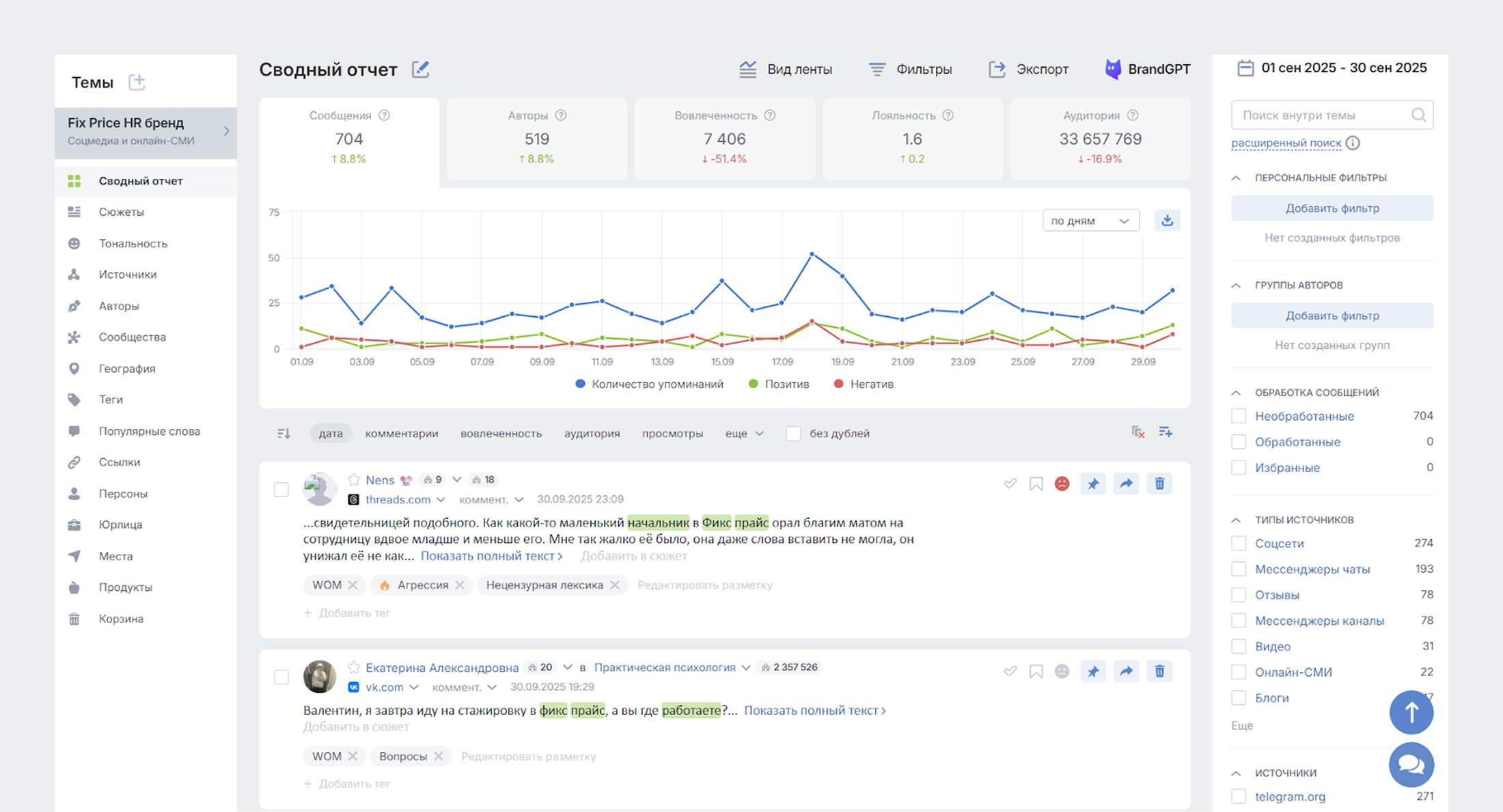Image resolution: width=1503 pixels, height=812 pixels.
Task: Open the chat support bubble
Action: click(1411, 764)
